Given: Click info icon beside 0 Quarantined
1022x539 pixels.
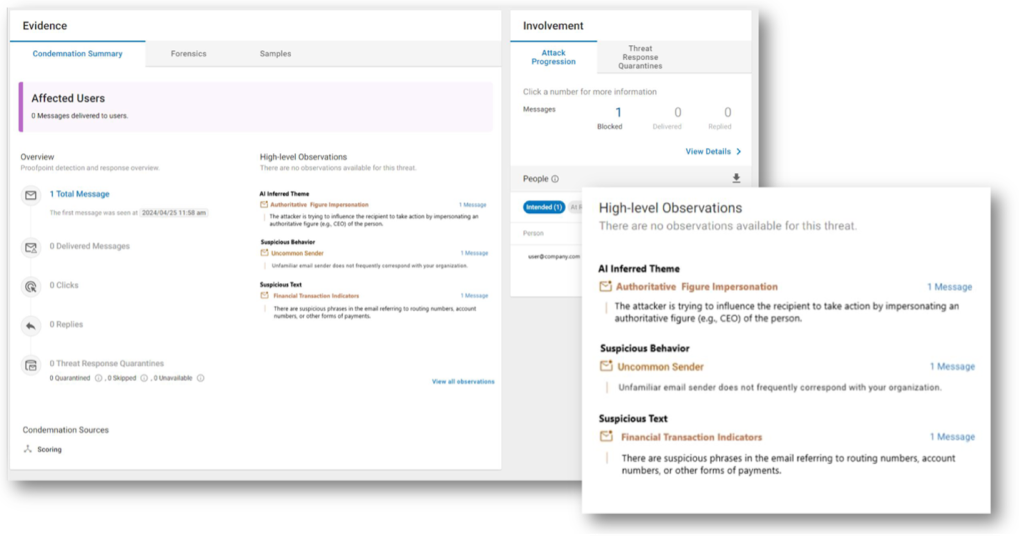Looking at the screenshot, I should coord(98,378).
